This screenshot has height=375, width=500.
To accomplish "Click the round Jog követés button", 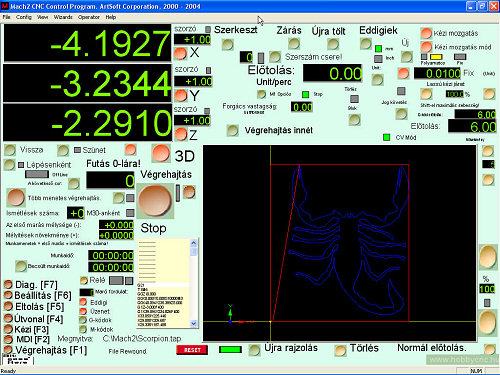I will point(401,114).
